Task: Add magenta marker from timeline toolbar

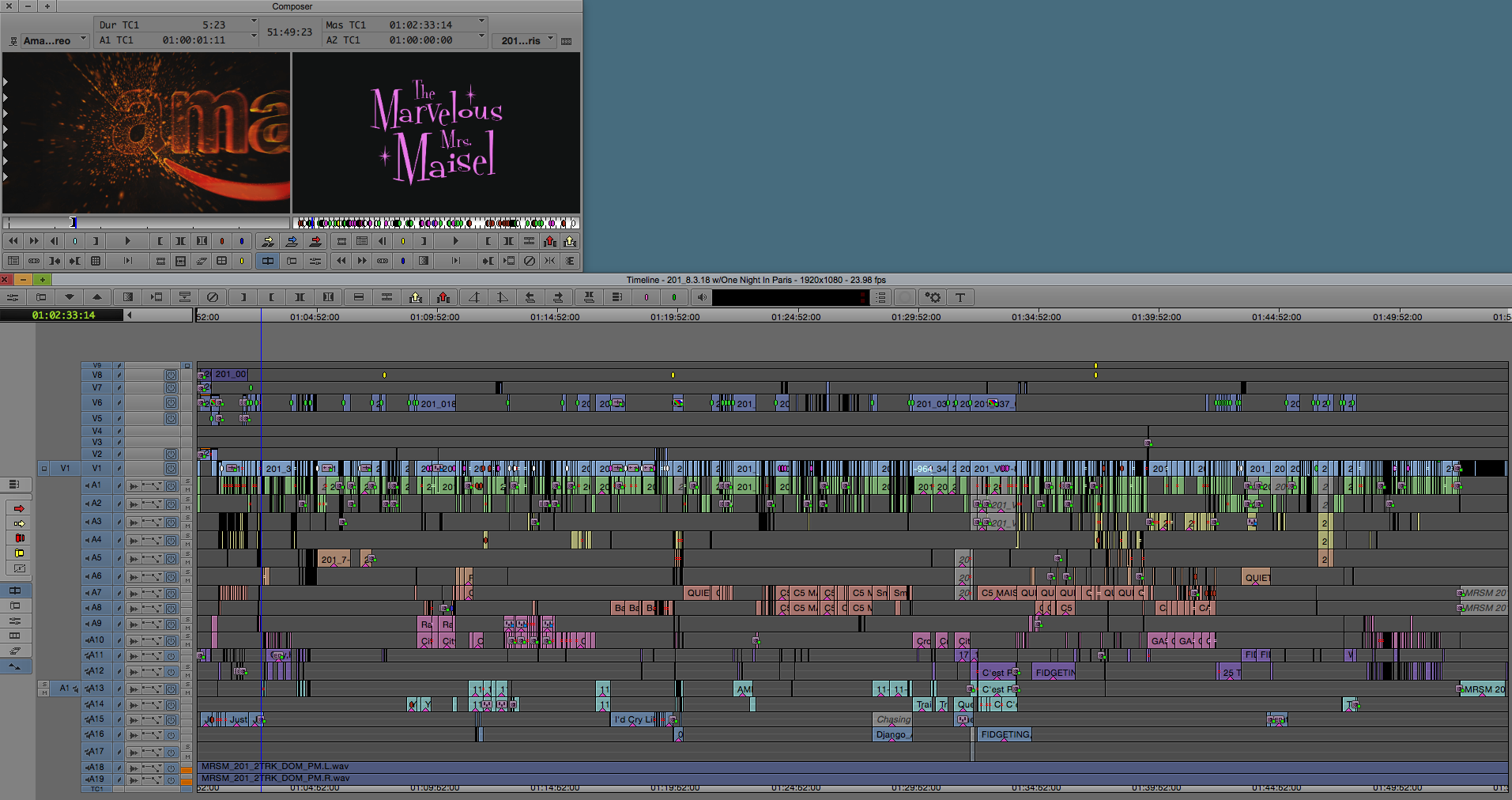Action: coord(647,297)
